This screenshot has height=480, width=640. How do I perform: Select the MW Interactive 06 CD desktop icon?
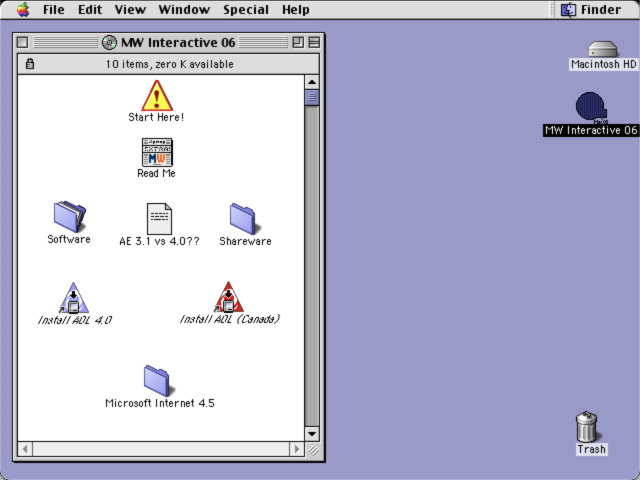591,107
